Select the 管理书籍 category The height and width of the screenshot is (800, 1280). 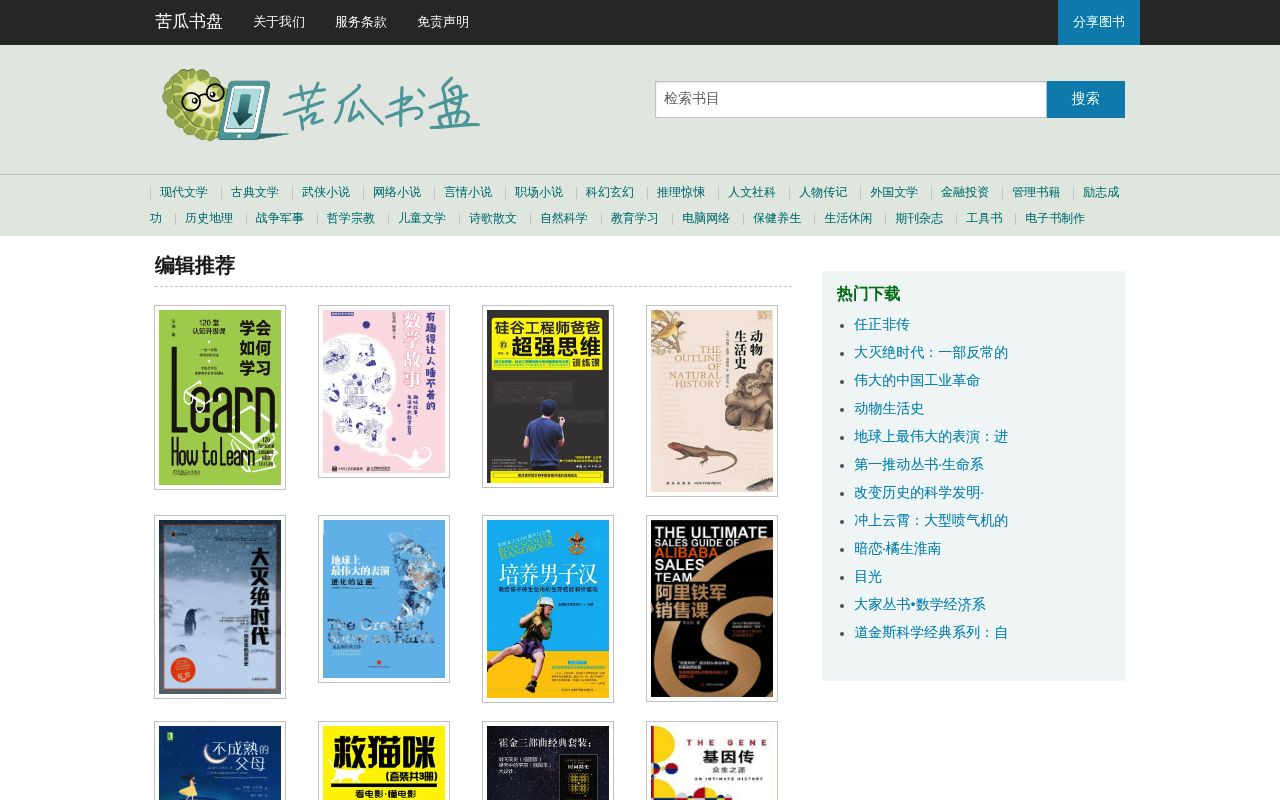tap(1036, 192)
